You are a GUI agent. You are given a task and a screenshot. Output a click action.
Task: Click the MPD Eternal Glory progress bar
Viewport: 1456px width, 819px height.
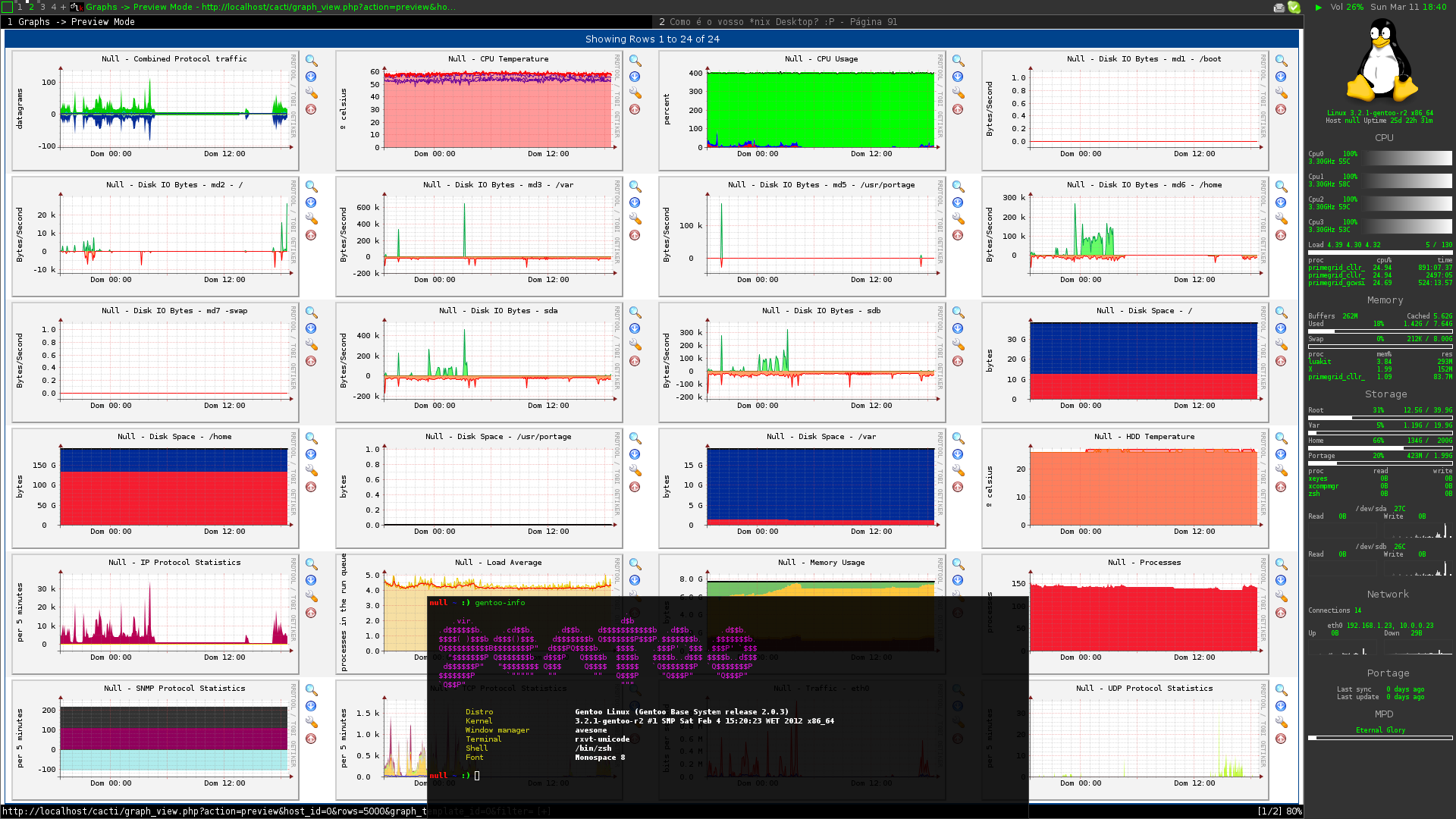coord(1380,738)
